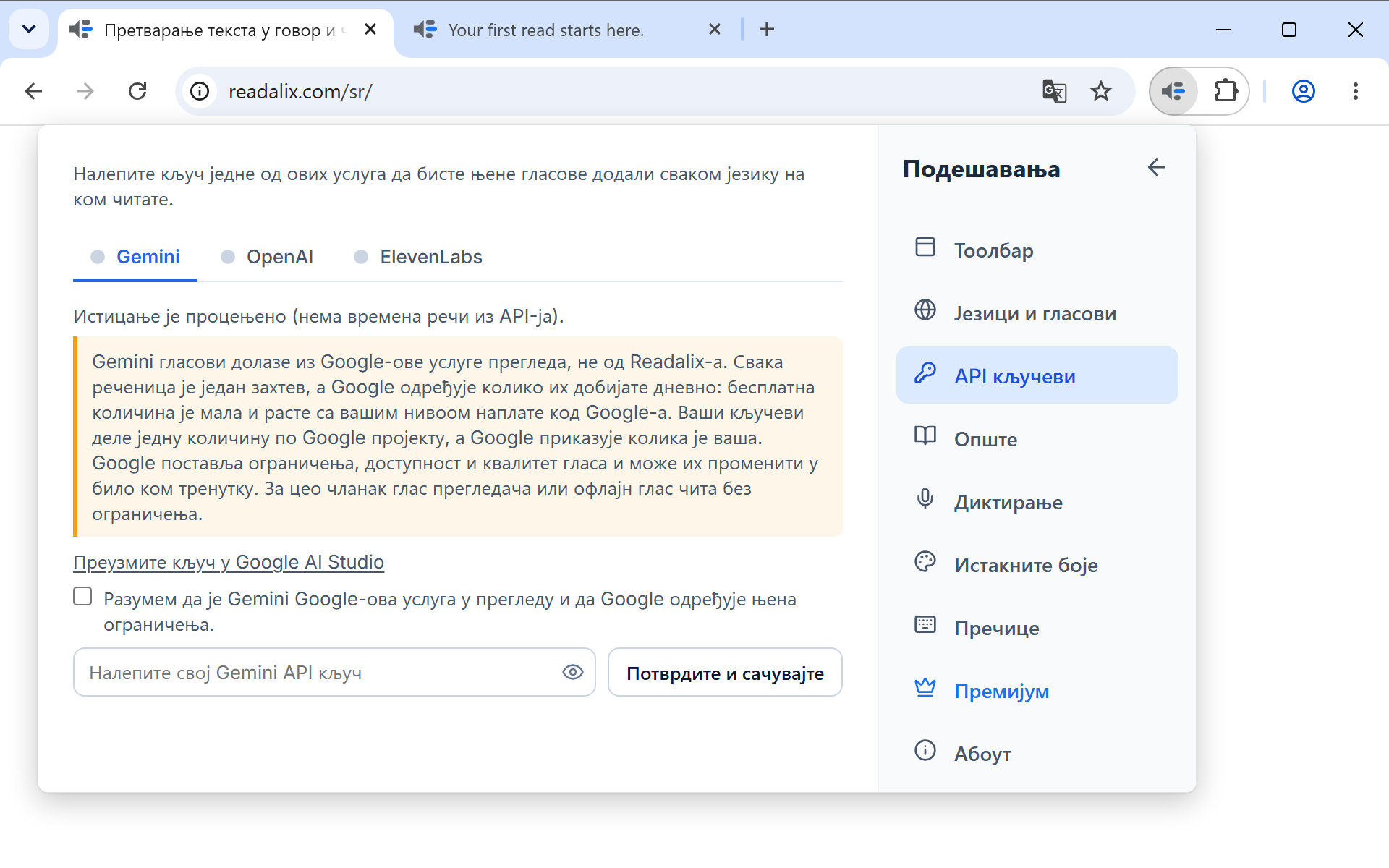Click the Readalix extension icon in toolbar
The height and width of the screenshot is (868, 1389).
click(x=1173, y=91)
